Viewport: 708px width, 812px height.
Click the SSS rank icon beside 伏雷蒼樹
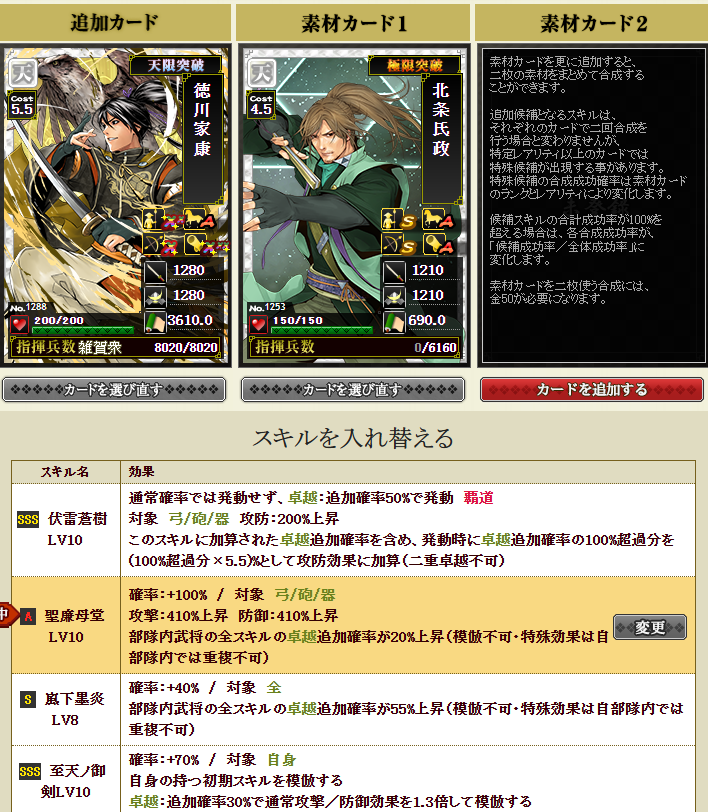[28, 519]
